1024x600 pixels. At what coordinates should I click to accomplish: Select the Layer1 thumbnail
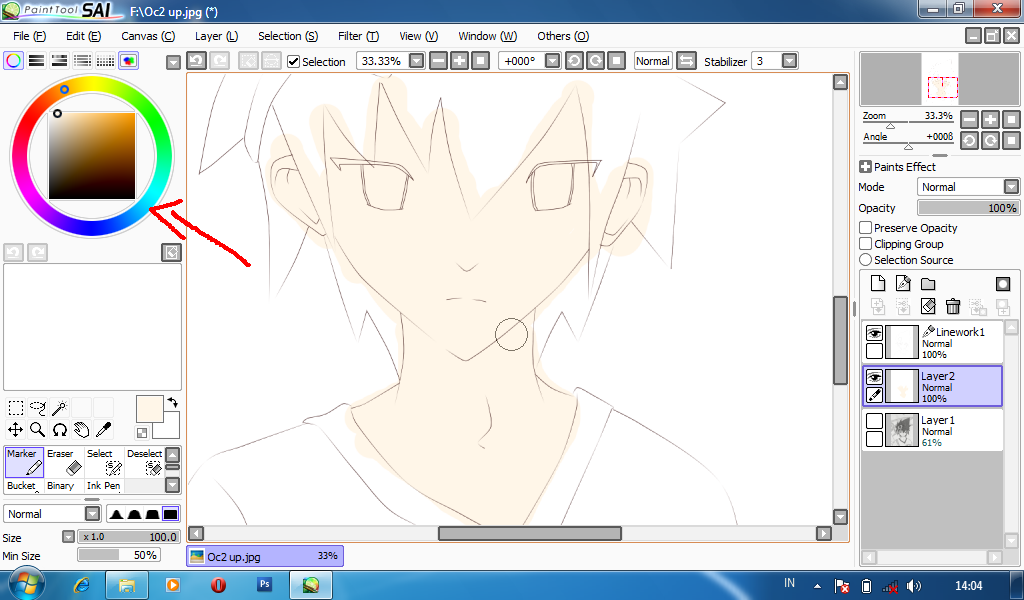pyautogui.click(x=901, y=430)
